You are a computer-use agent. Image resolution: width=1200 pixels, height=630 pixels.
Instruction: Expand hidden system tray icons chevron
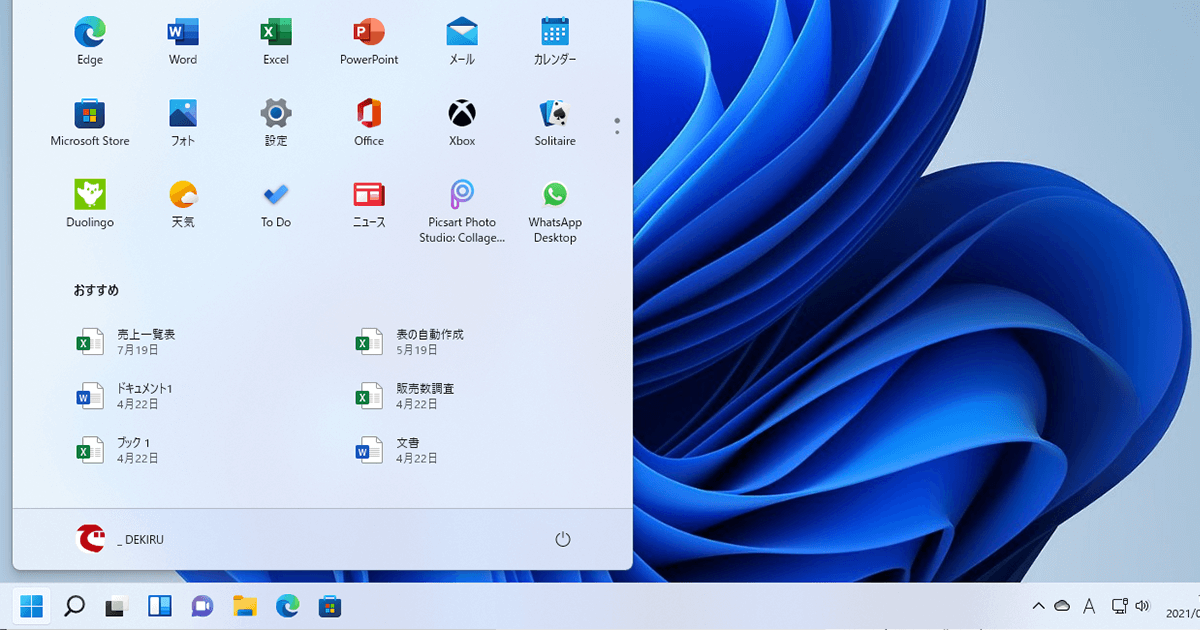[1038, 606]
